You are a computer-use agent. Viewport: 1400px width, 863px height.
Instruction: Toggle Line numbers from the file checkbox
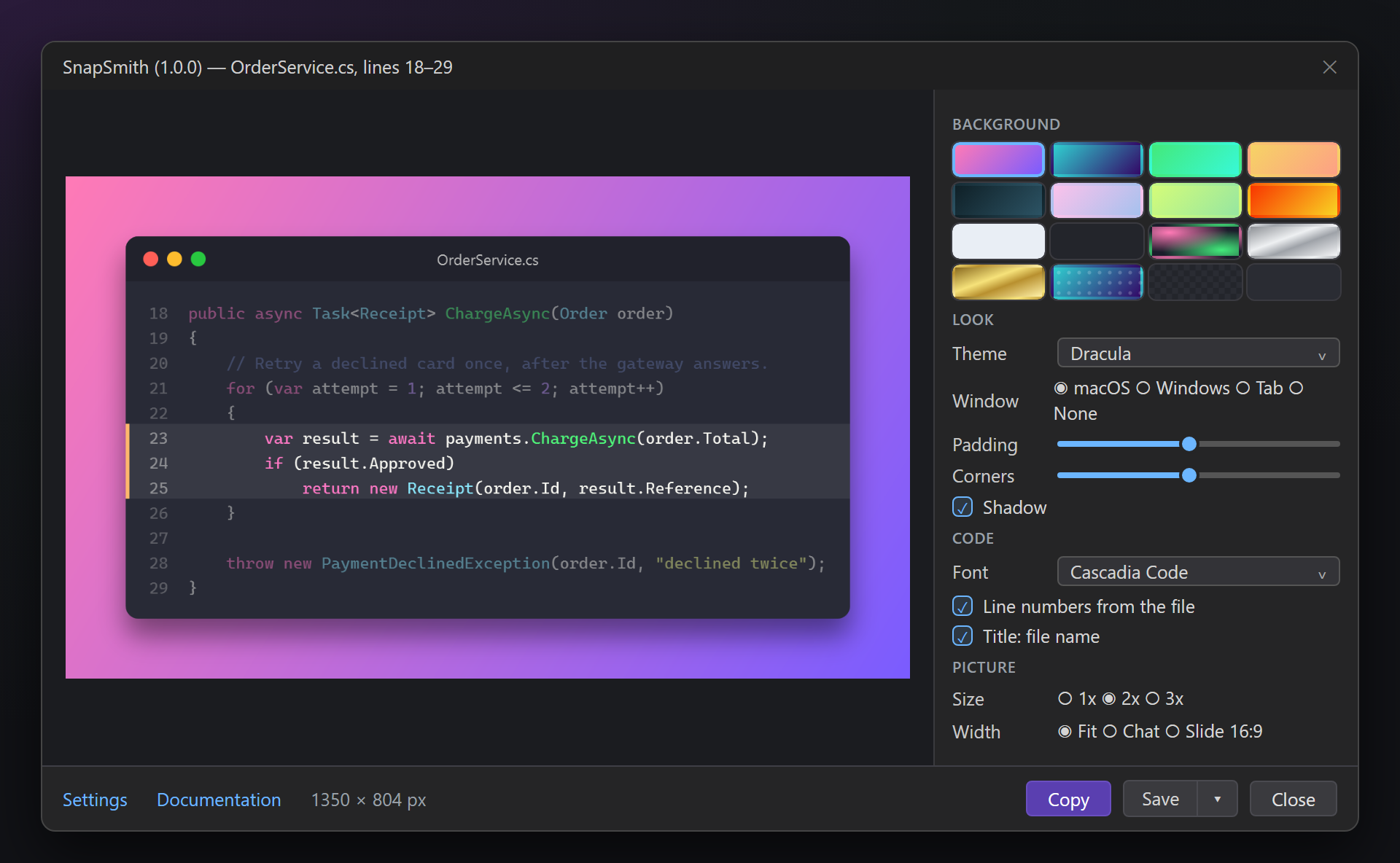click(962, 606)
